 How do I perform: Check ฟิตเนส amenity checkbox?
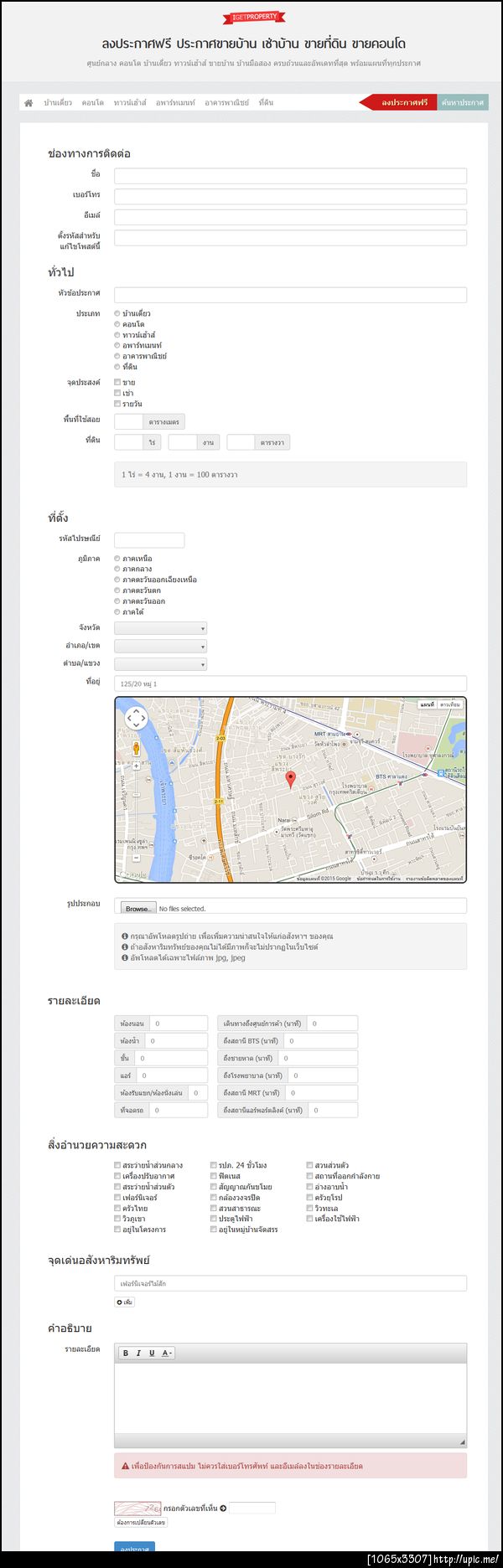(214, 1176)
